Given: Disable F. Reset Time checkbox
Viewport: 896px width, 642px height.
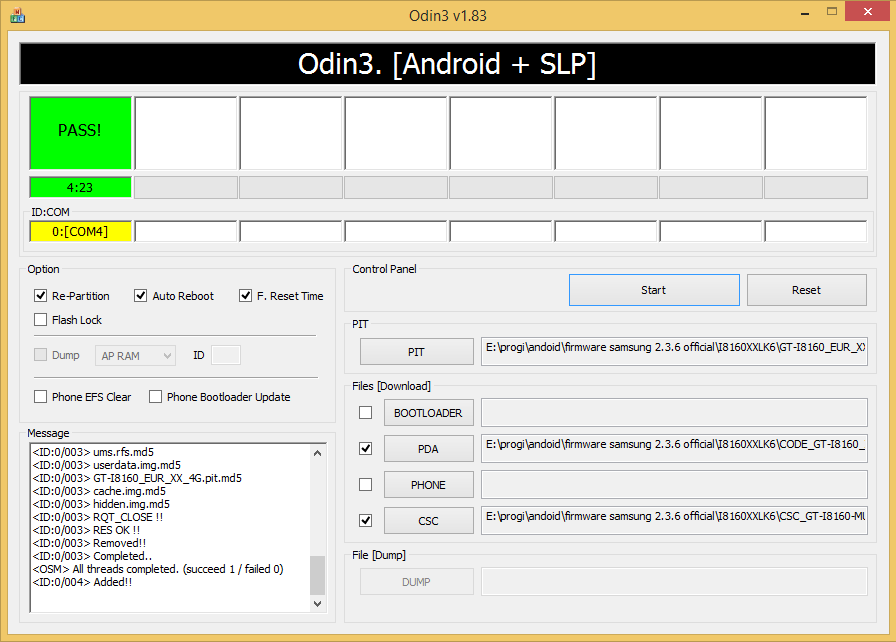Looking at the screenshot, I should point(246,296).
